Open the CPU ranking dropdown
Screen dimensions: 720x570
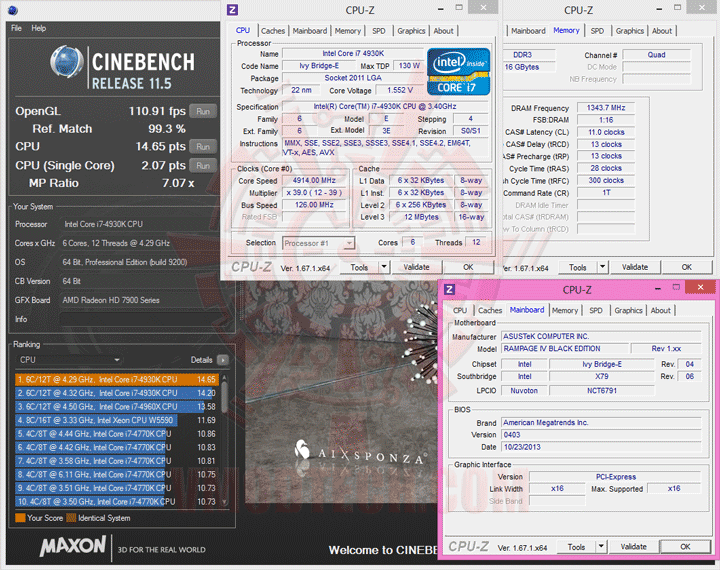(x=69, y=360)
